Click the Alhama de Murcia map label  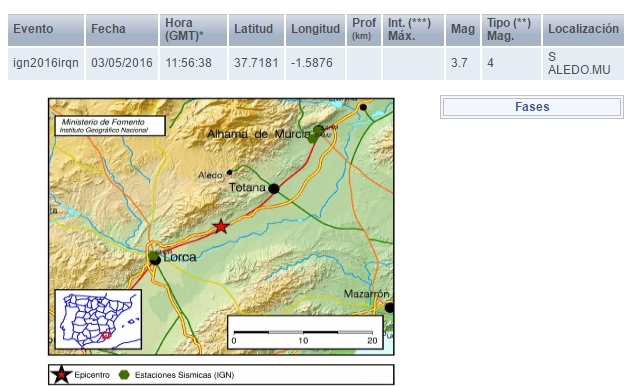tap(259, 134)
